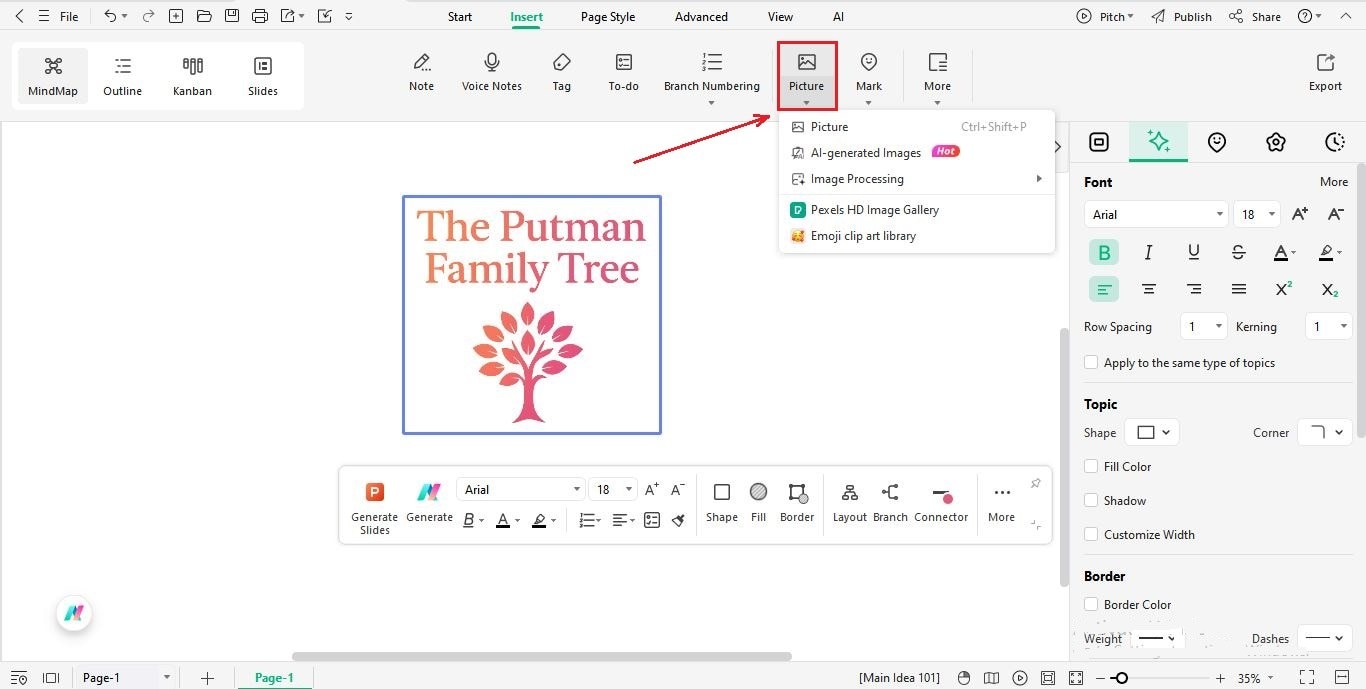Image resolution: width=1366 pixels, height=689 pixels.
Task: Open the Mark emoji tool
Action: (869, 73)
